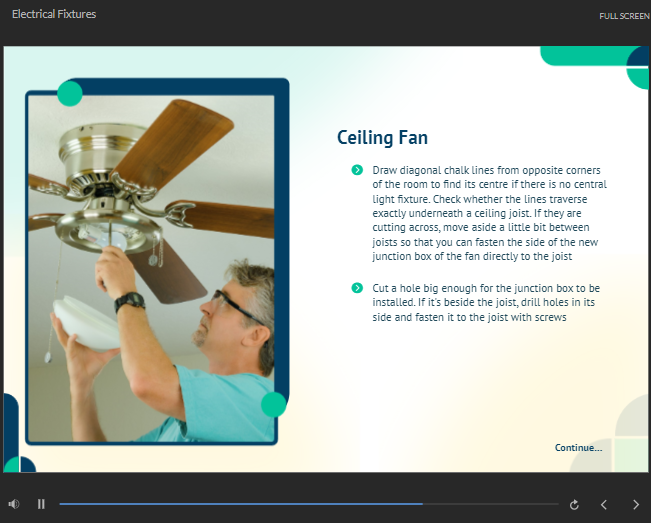
Task: Click the paragraph about diagonal chalk lines
Action: tap(489, 213)
